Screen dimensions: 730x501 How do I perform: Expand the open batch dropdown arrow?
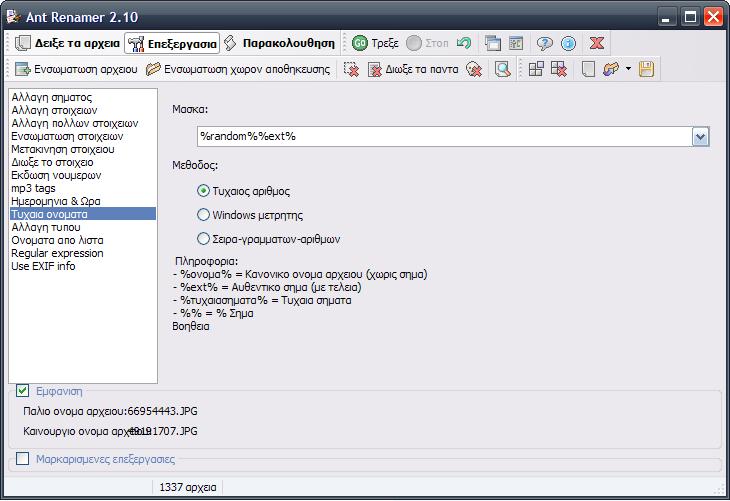click(628, 69)
